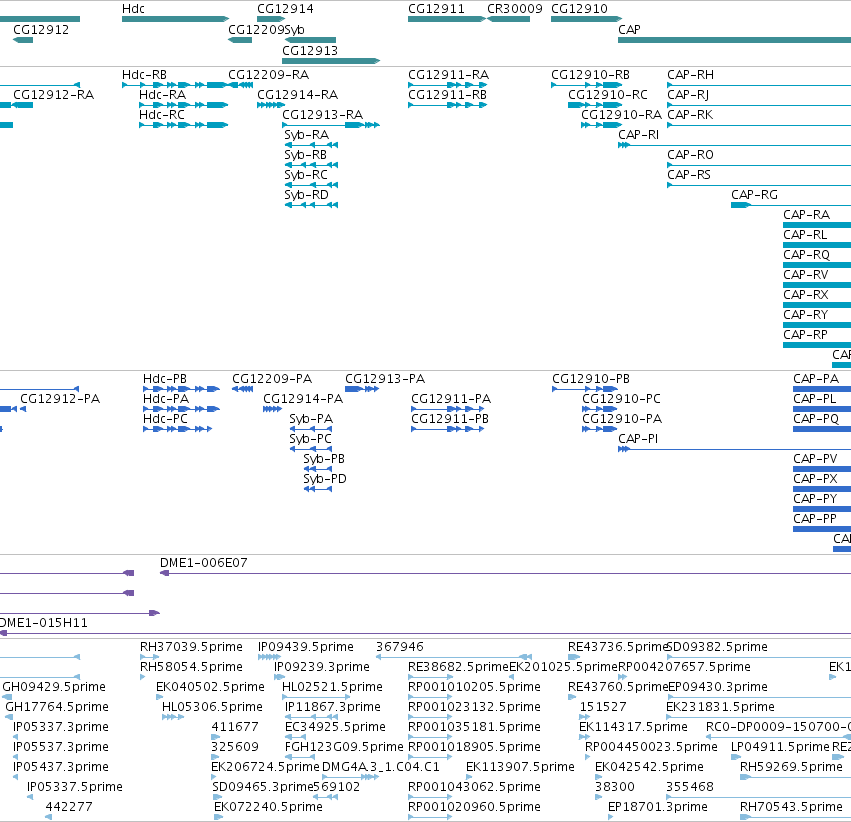This screenshot has width=851, height=822.
Task: Select EST FGH123G09.5prime
Action: pos(300,757)
